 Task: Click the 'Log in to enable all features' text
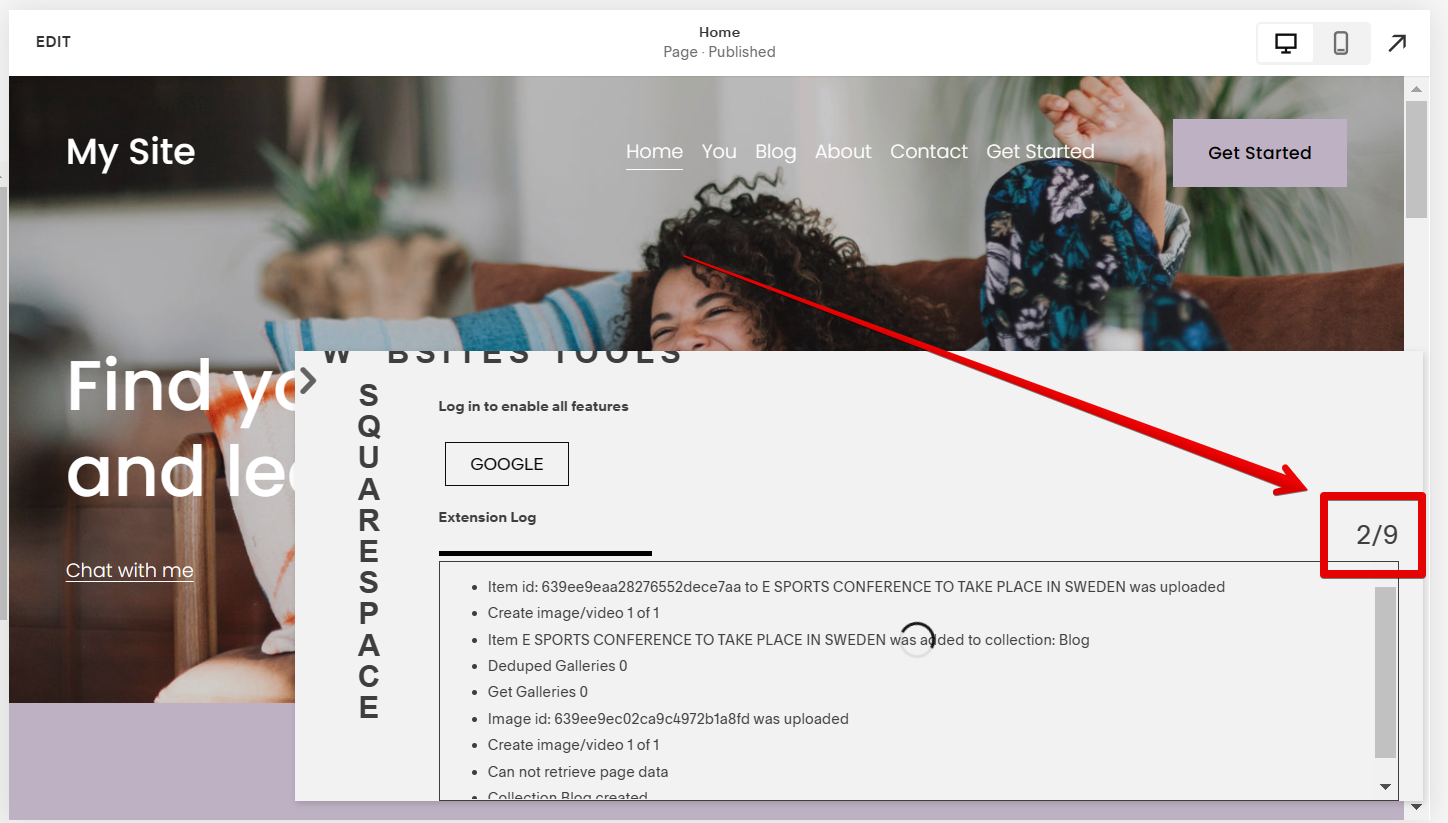click(533, 407)
